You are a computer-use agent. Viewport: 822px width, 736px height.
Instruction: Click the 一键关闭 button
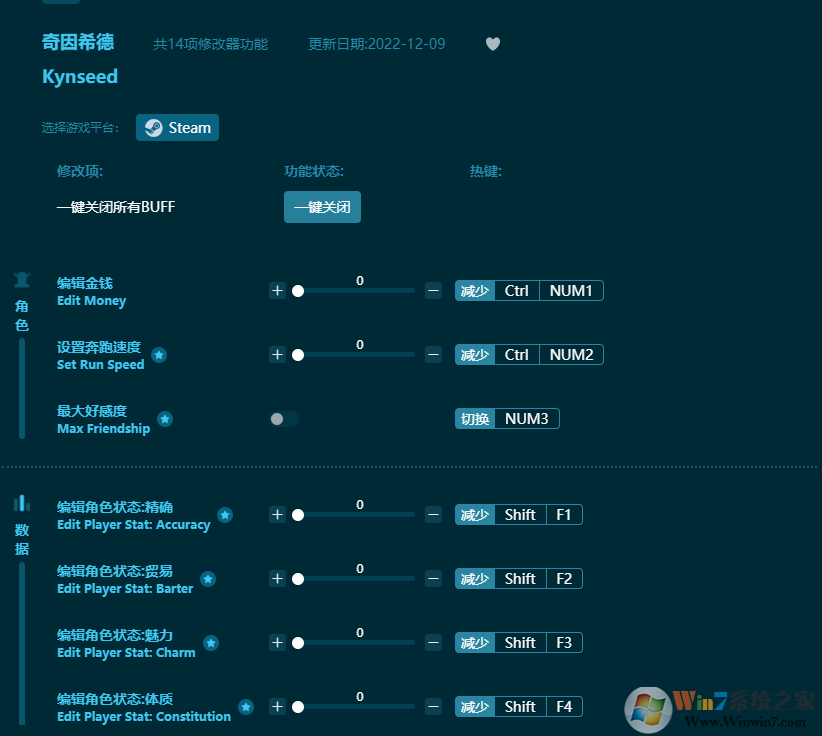point(322,207)
